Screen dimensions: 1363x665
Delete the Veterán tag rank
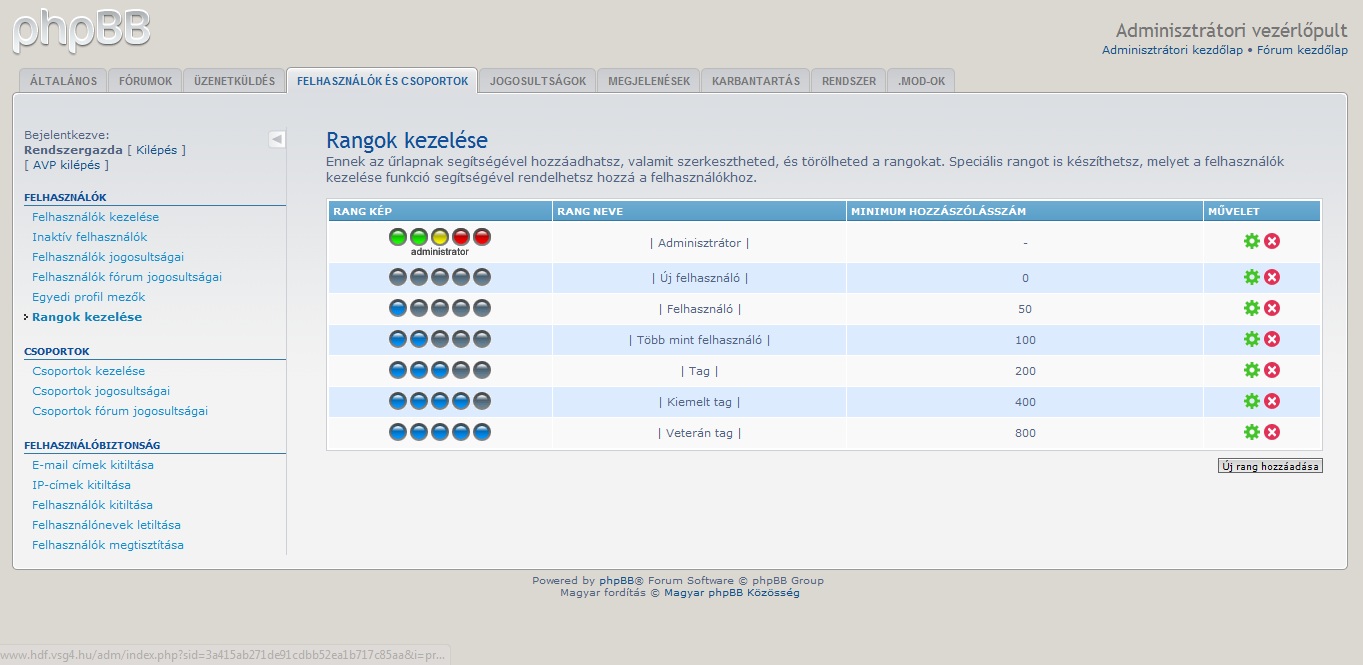pos(1272,432)
